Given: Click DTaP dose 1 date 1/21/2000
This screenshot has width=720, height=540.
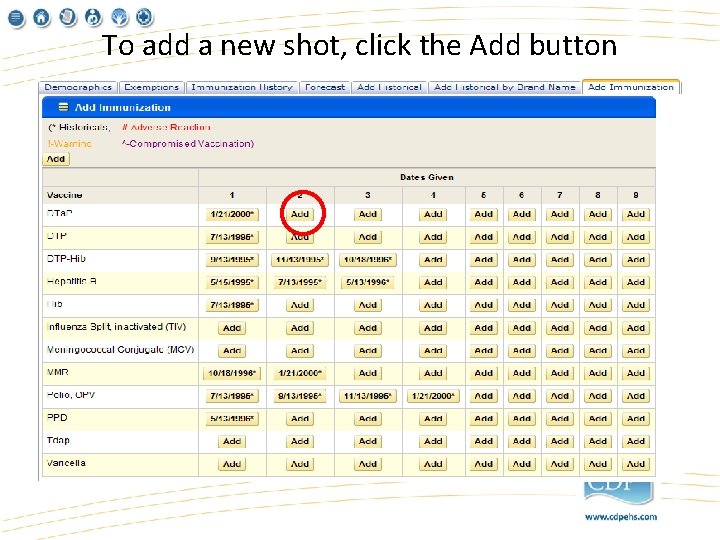Looking at the screenshot, I should (232, 214).
